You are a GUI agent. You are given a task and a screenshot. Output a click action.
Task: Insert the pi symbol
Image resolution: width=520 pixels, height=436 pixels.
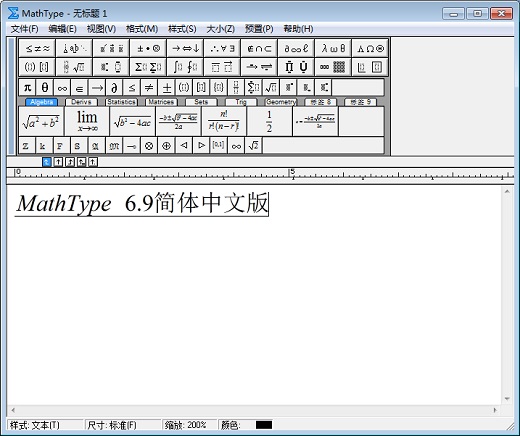point(27,88)
